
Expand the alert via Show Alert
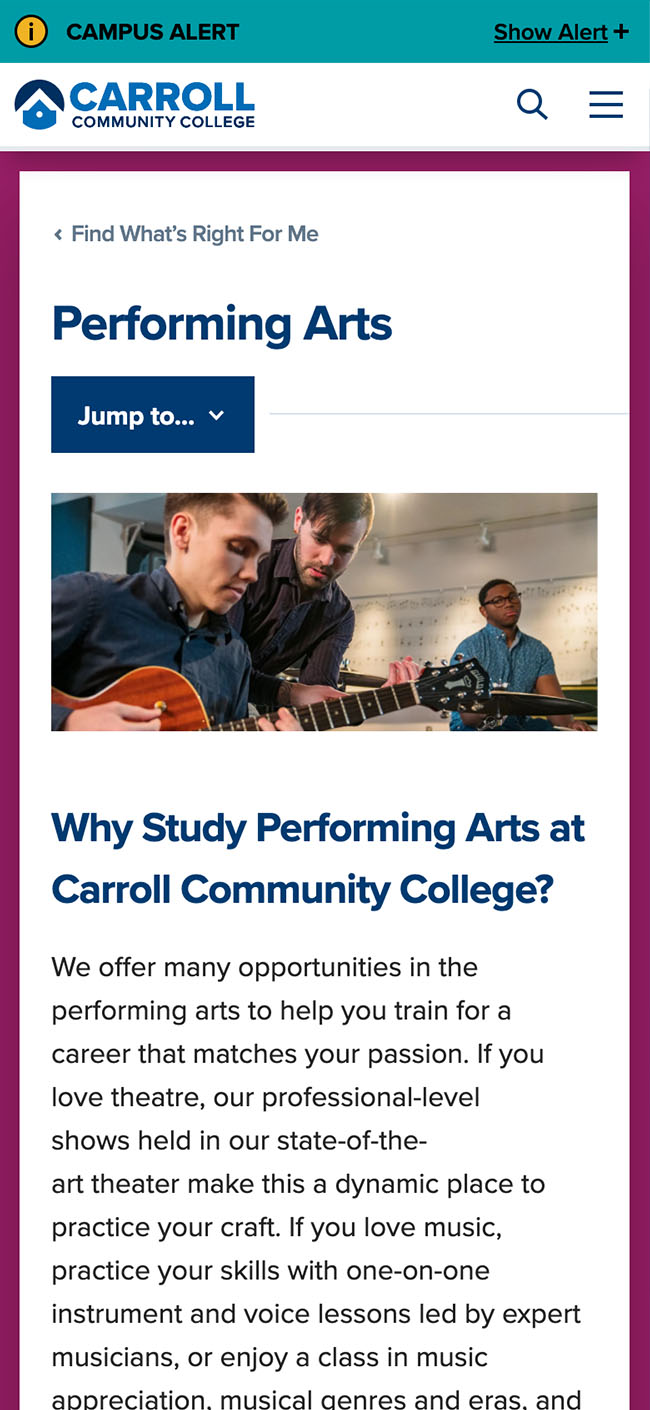click(x=551, y=32)
